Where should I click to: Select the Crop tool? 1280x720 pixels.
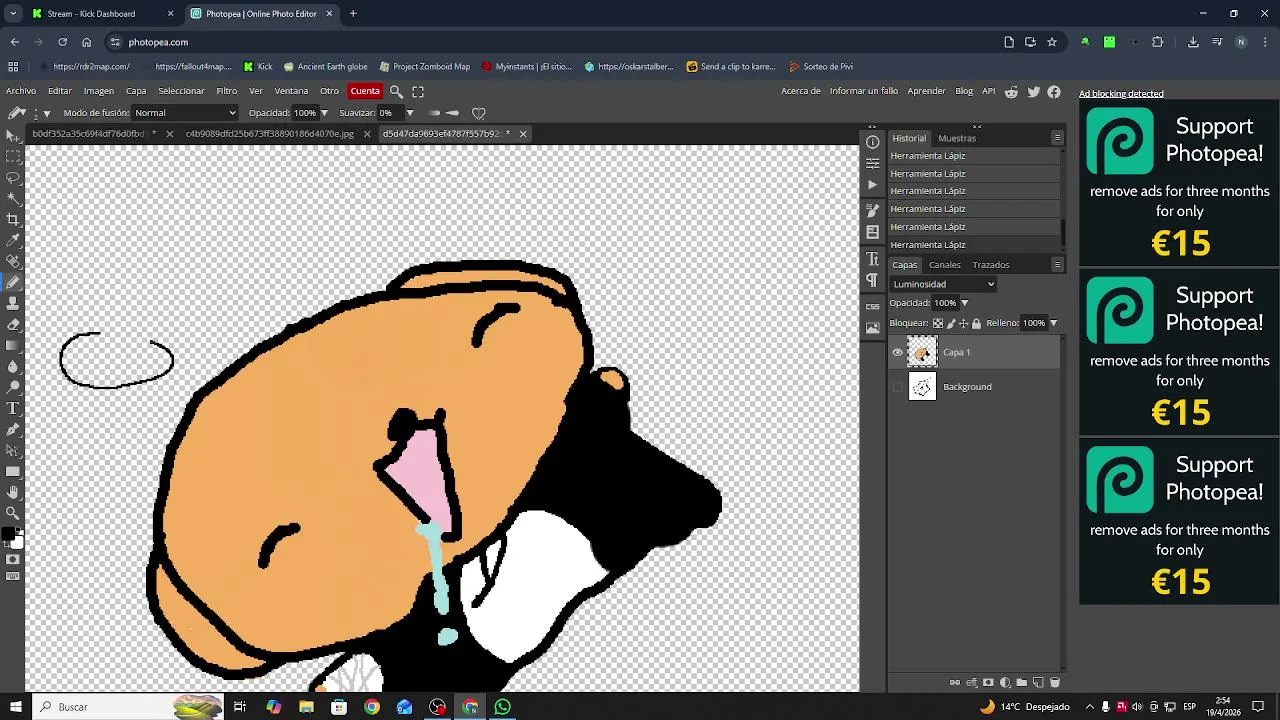click(13, 219)
